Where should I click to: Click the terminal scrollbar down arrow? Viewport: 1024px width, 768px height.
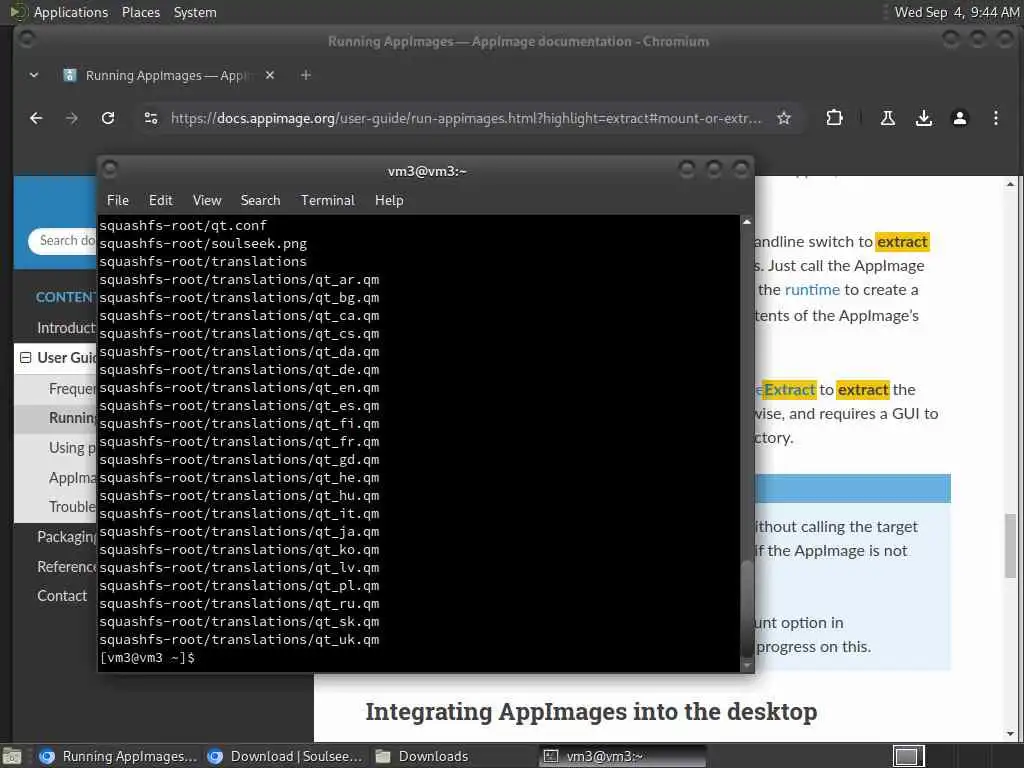(746, 666)
